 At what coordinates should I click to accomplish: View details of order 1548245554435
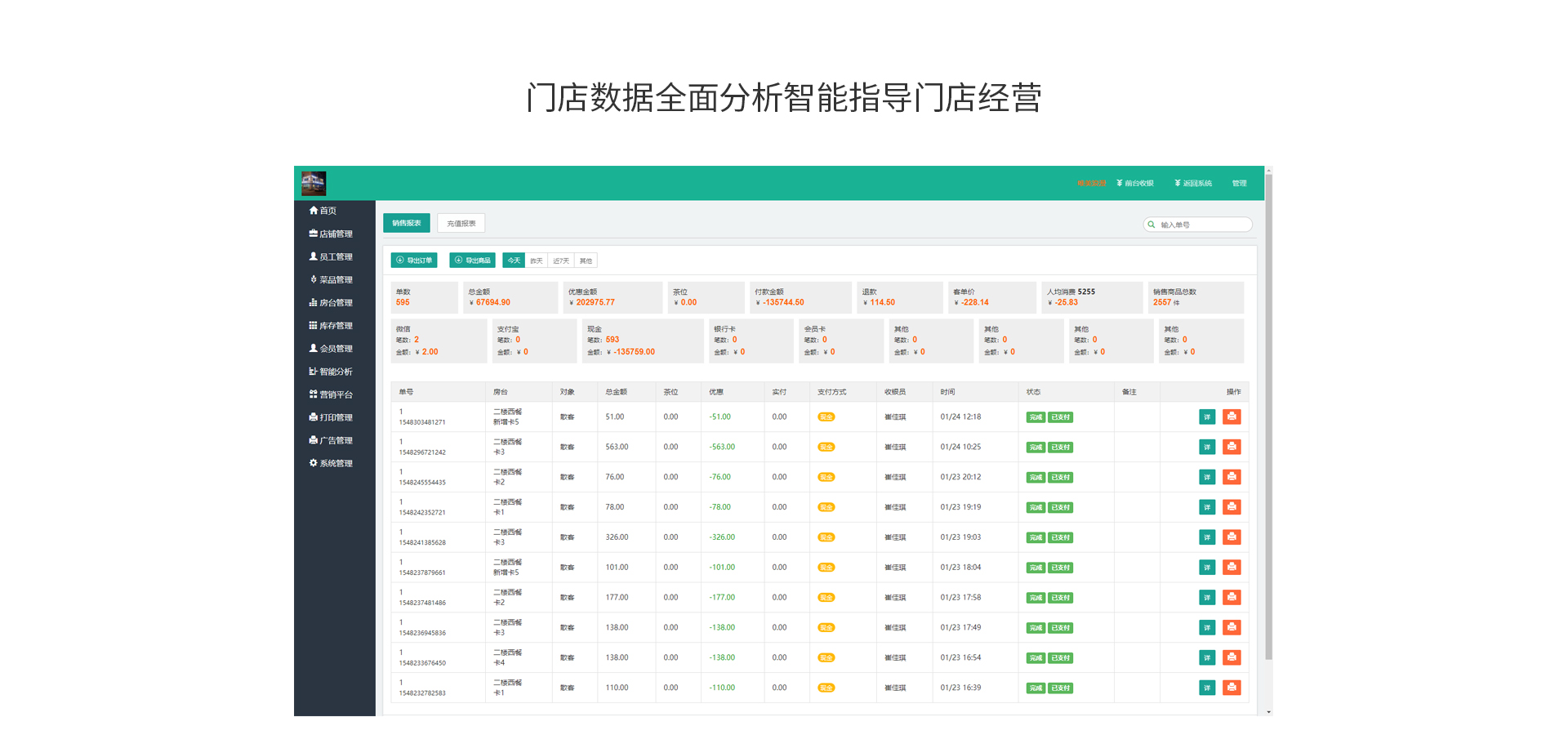1207,477
